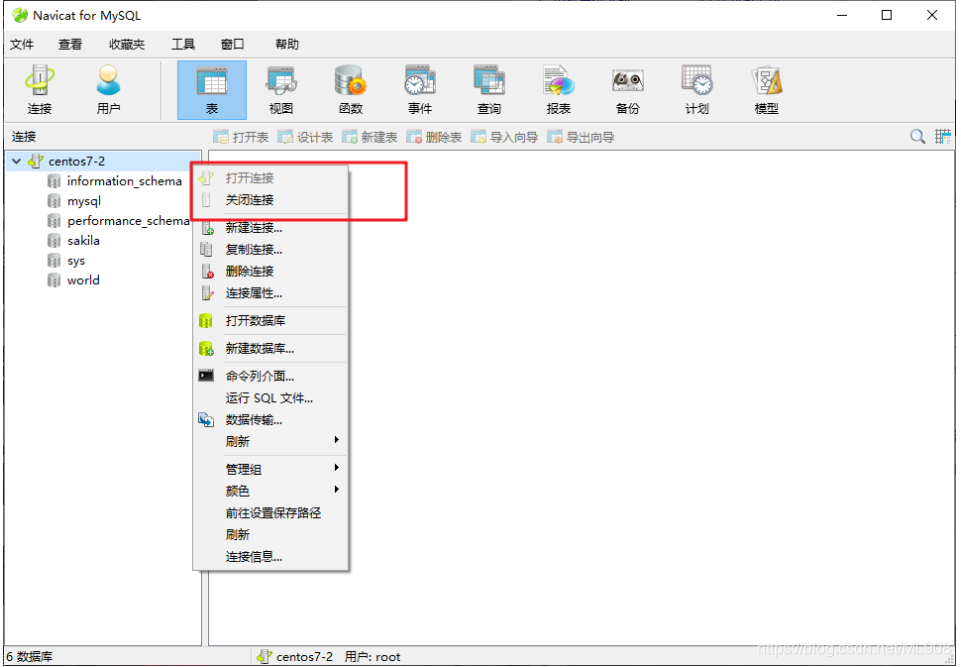Click 打开表 (Open Table) in object toolbar

(241, 137)
